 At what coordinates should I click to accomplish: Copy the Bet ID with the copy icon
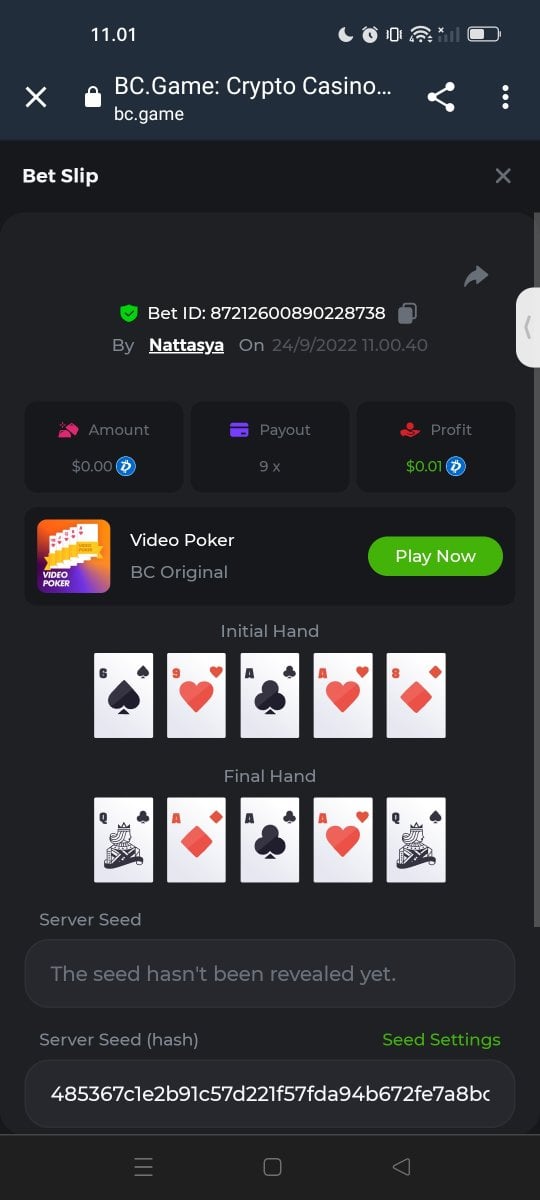click(x=407, y=313)
